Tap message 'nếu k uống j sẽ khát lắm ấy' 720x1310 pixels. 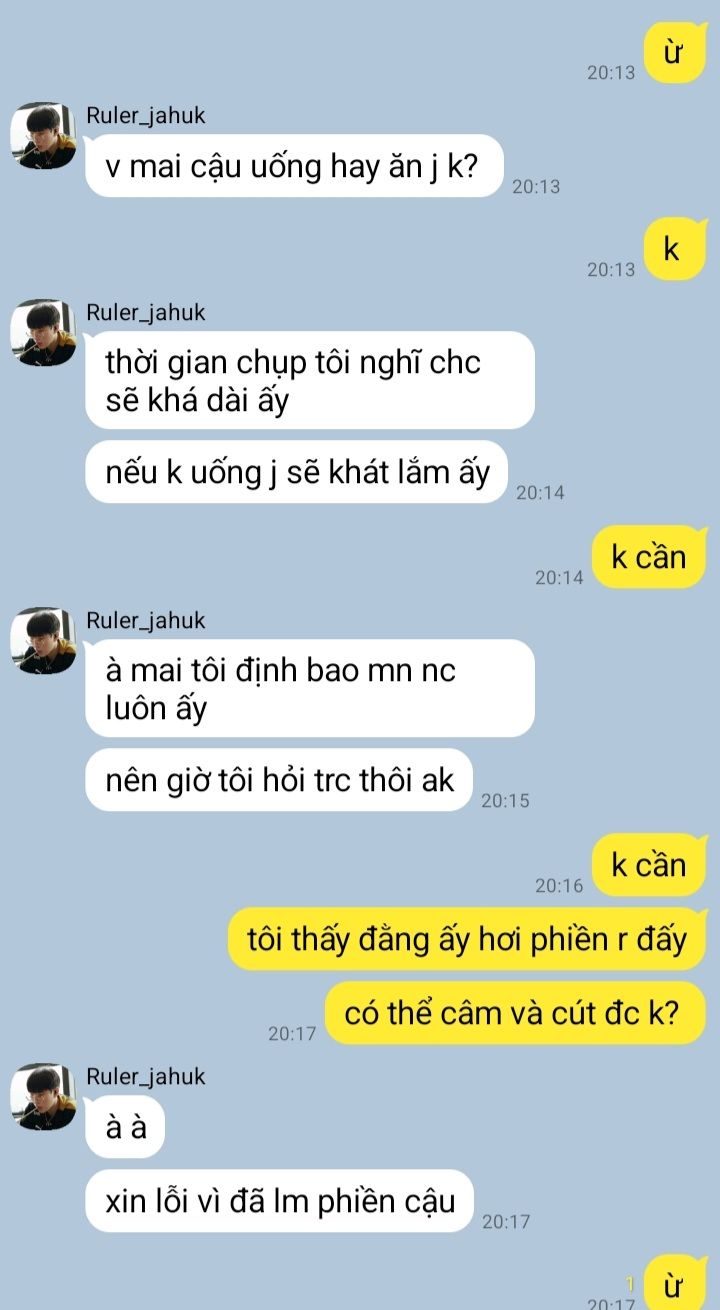coord(297,472)
